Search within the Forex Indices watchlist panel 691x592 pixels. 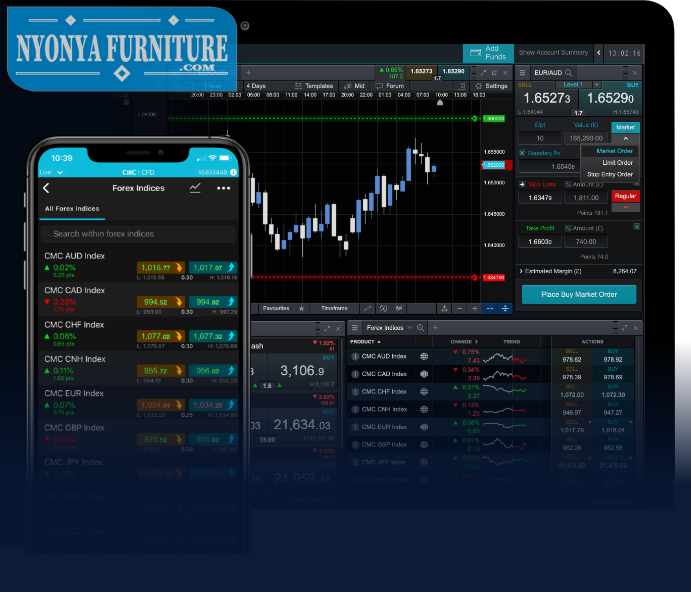tap(420, 328)
